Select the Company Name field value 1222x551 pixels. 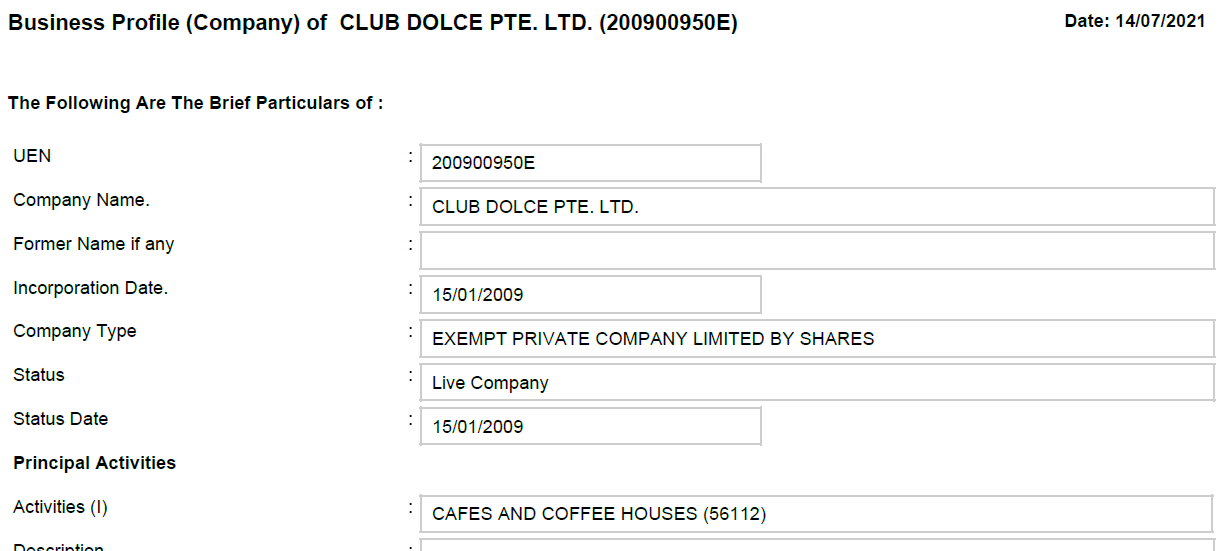click(817, 207)
